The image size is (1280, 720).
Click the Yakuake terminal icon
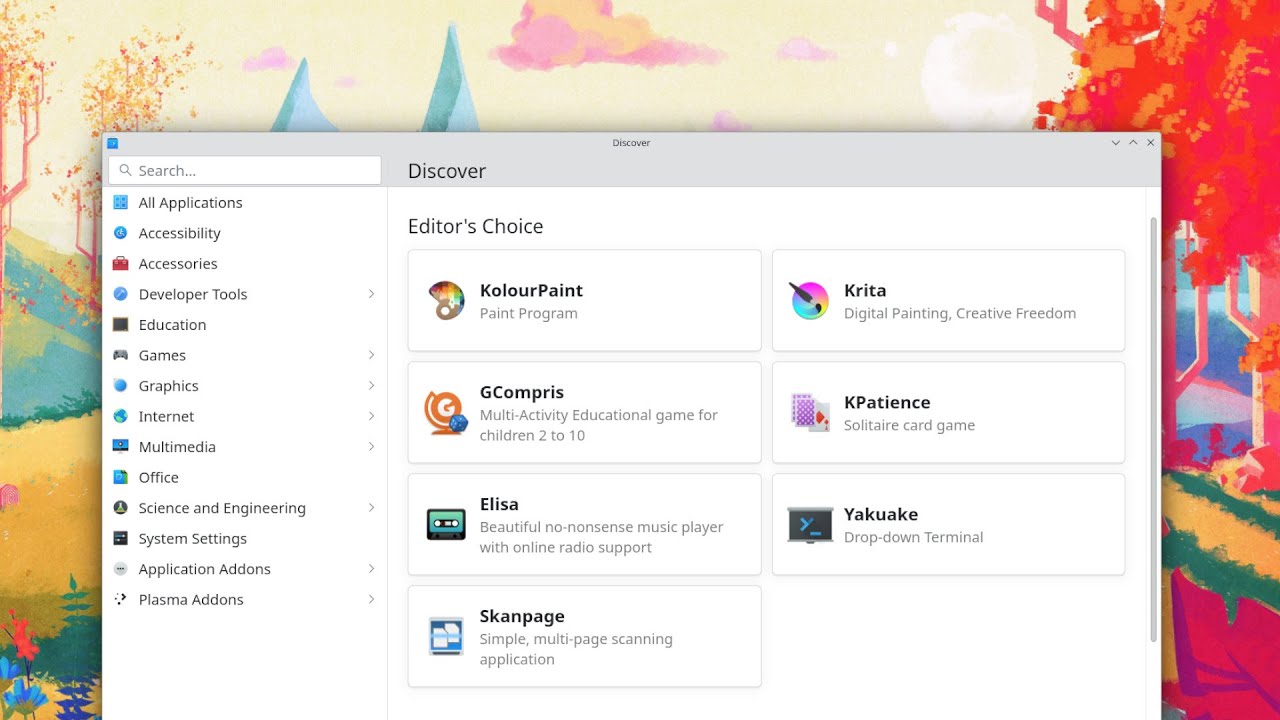coord(810,525)
